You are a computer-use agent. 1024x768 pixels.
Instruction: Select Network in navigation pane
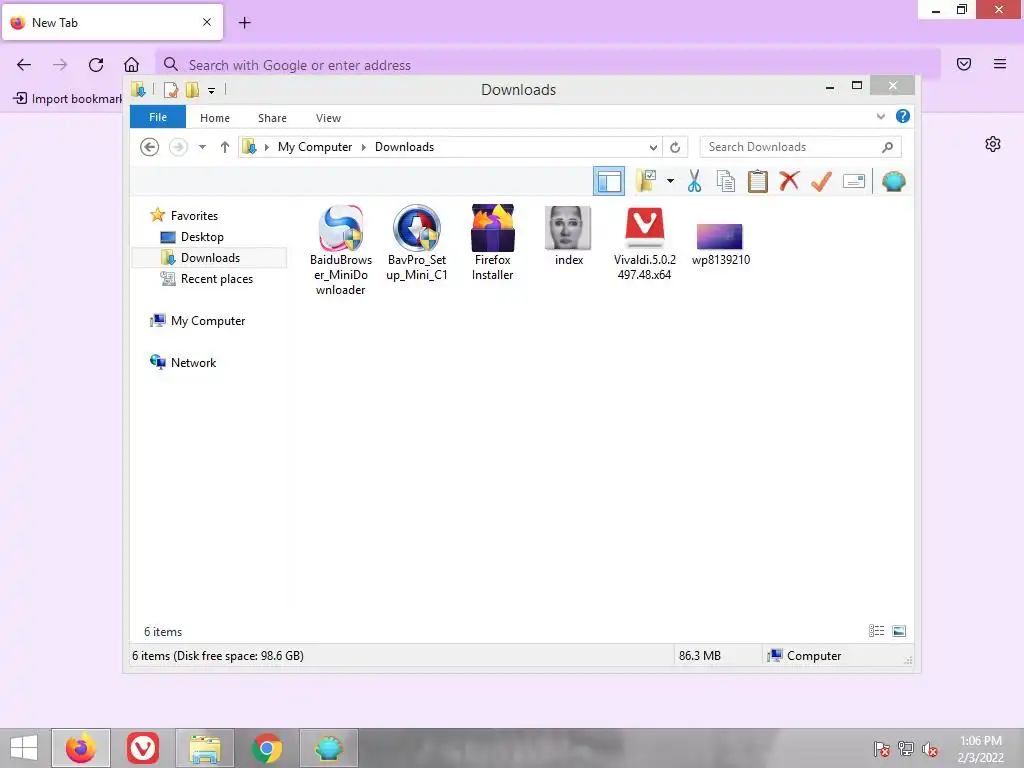pos(183,362)
